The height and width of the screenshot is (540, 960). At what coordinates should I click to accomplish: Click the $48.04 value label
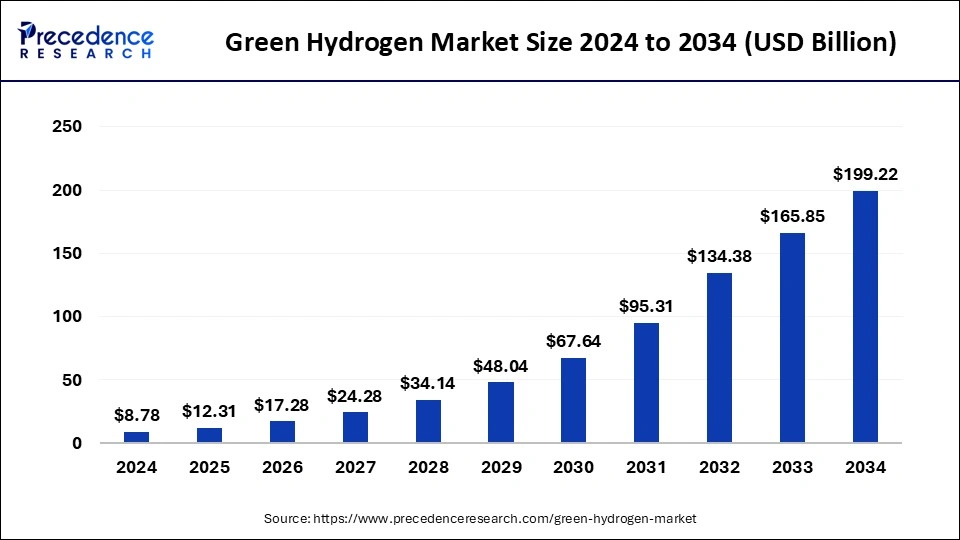pyautogui.click(x=500, y=366)
